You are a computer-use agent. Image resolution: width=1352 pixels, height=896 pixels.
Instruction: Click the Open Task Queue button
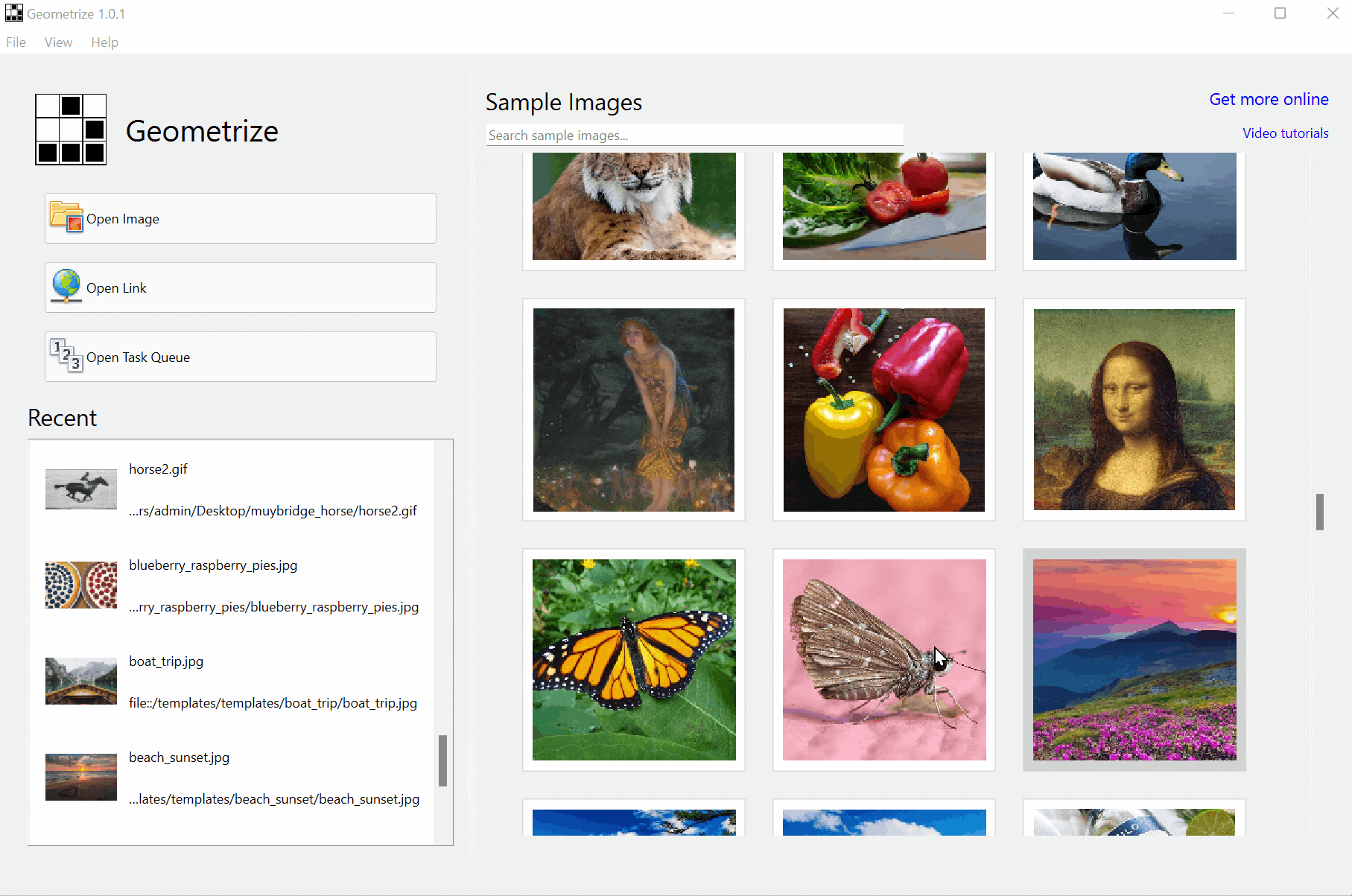241,357
